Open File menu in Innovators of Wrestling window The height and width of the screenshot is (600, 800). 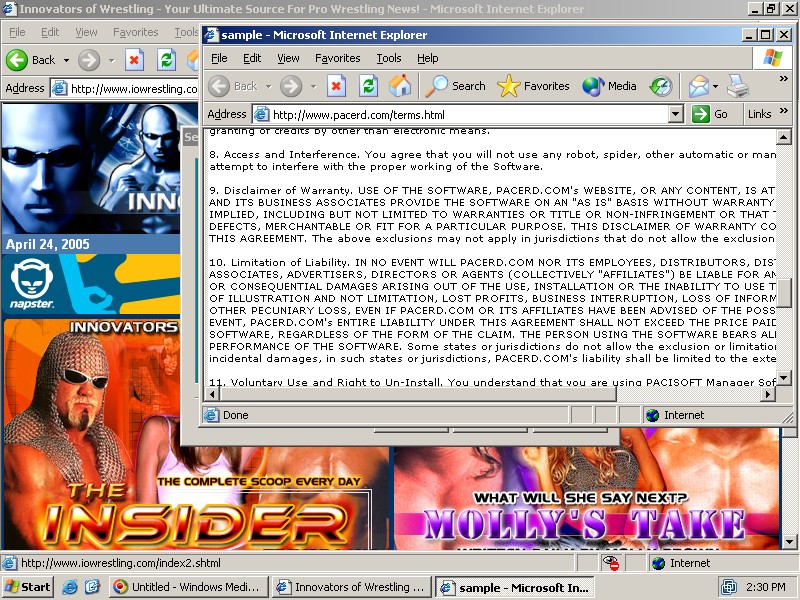tap(17, 32)
